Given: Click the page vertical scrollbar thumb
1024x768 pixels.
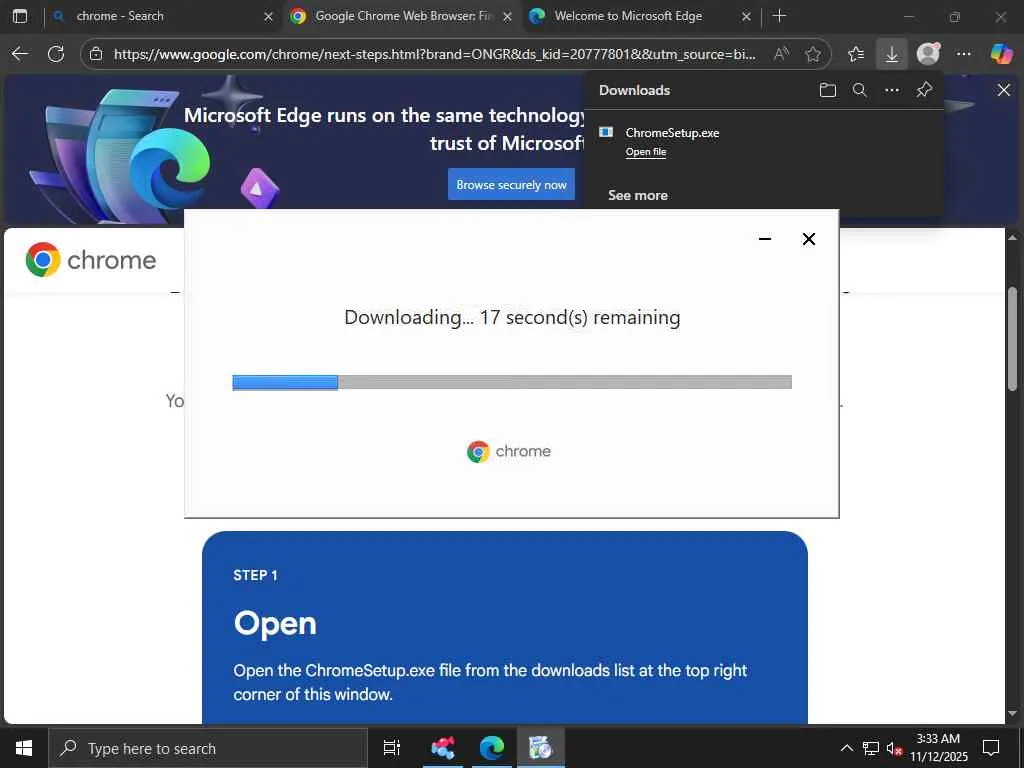Looking at the screenshot, I should coord(1012,339).
